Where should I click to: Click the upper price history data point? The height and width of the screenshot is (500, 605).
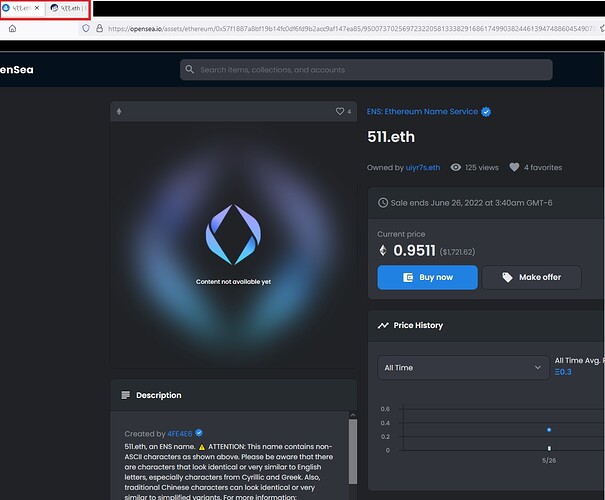[x=549, y=429]
